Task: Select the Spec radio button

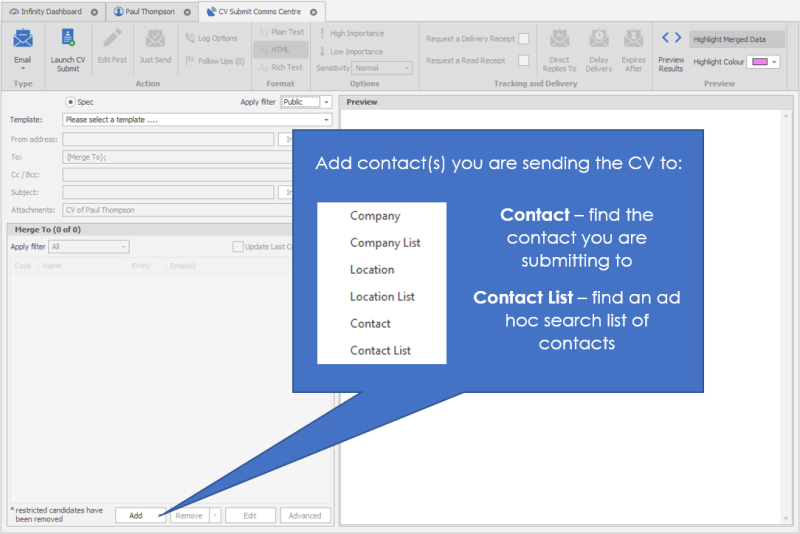Action: [70, 102]
